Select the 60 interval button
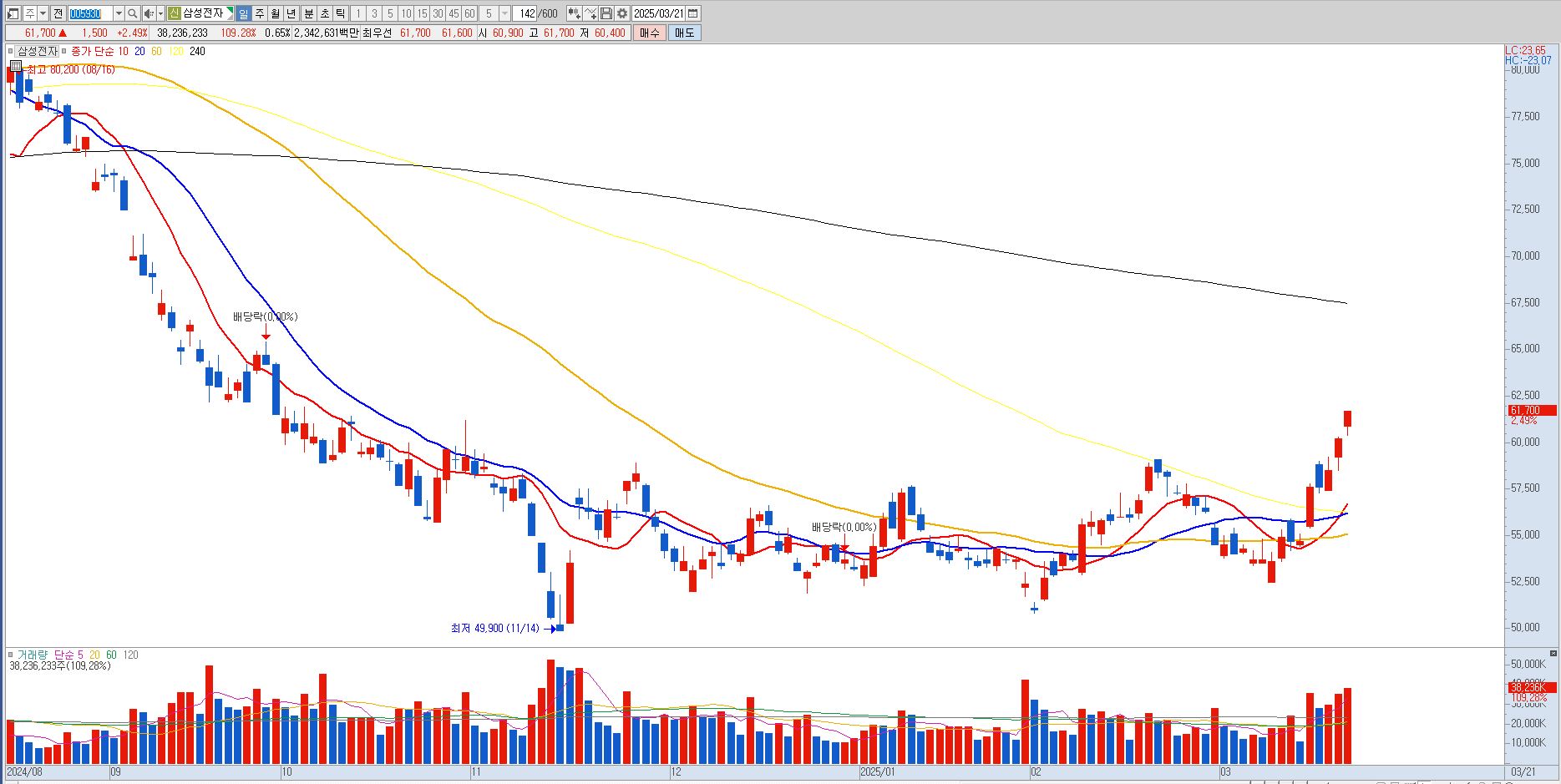 469,13
